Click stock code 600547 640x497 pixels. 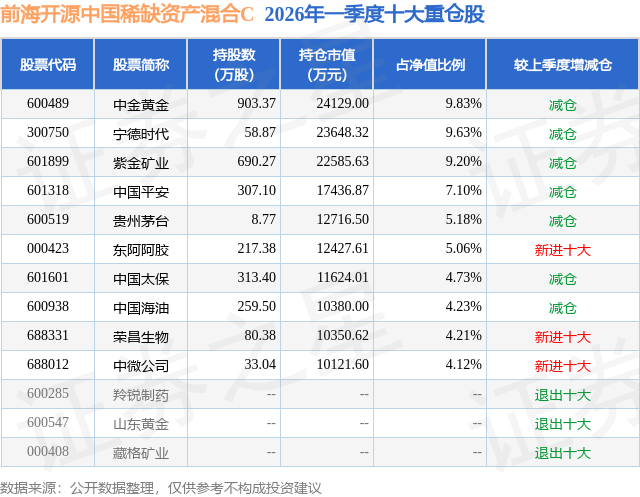[48, 422]
